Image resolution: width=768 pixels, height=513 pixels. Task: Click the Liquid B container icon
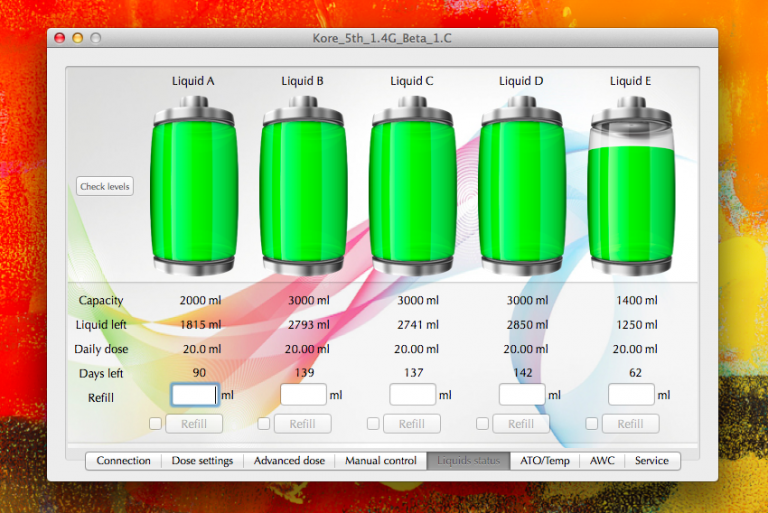(x=303, y=185)
